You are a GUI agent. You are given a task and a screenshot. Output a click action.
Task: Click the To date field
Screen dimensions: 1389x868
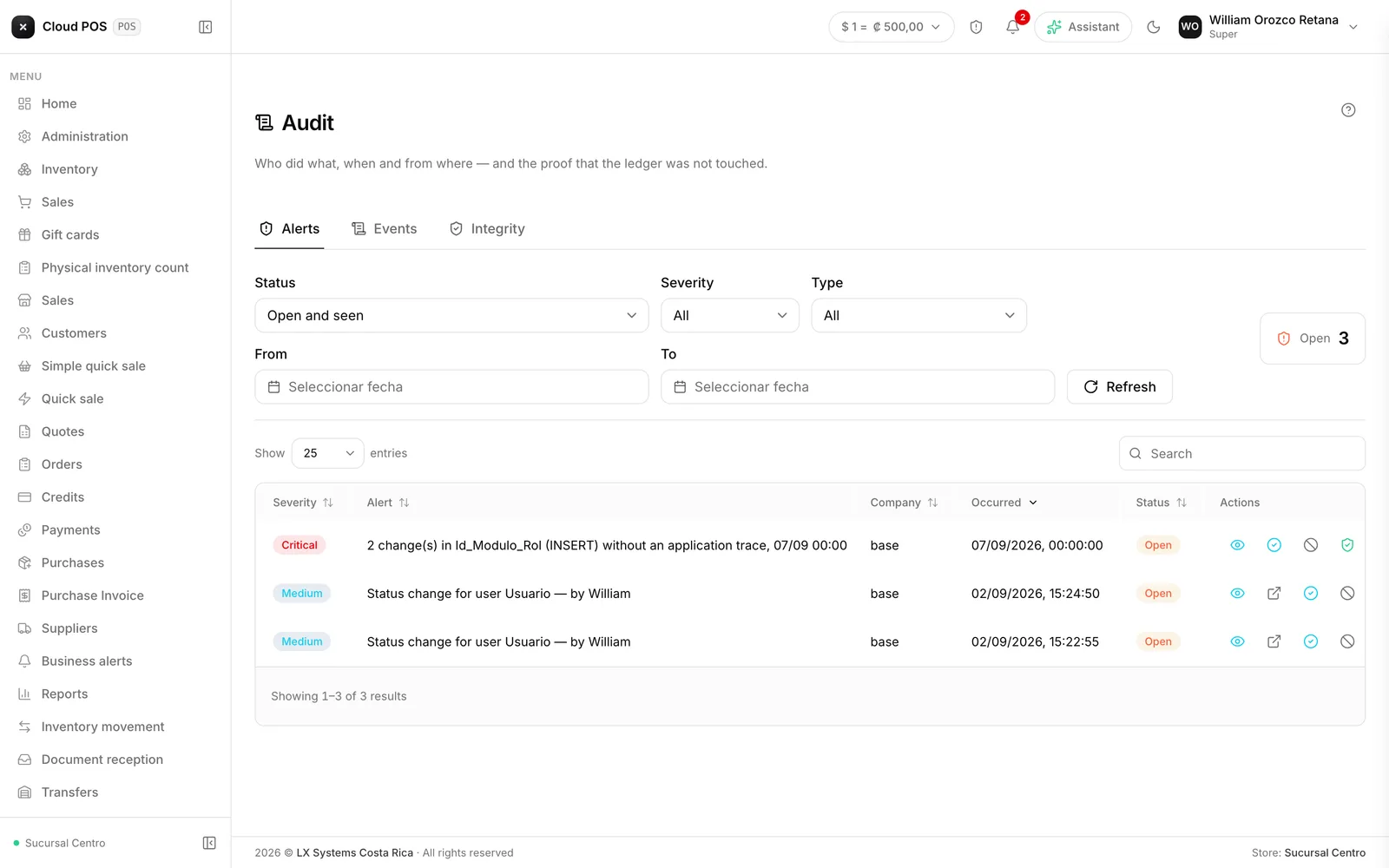[858, 387]
